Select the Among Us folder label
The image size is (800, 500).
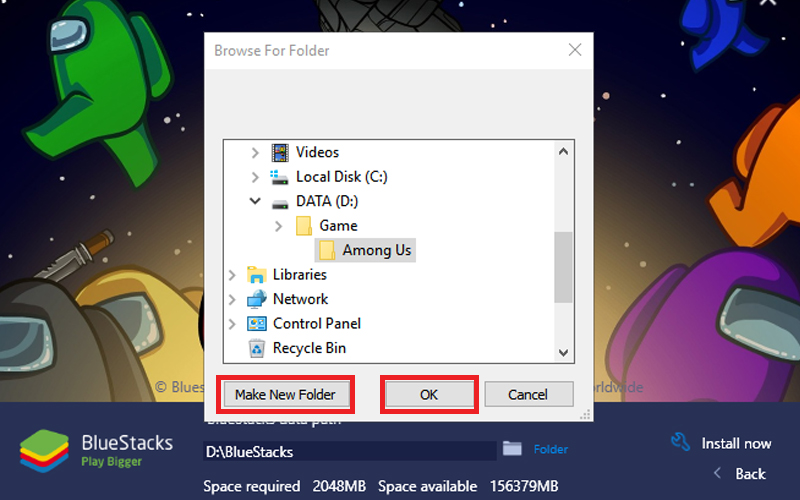tap(377, 250)
